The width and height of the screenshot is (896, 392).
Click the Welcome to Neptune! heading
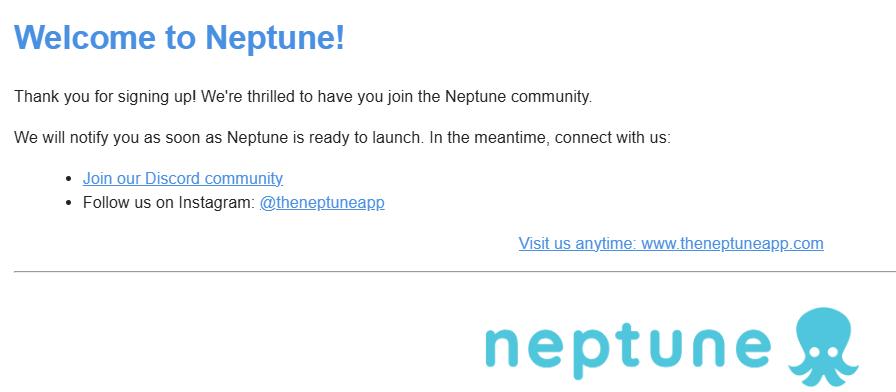click(179, 37)
